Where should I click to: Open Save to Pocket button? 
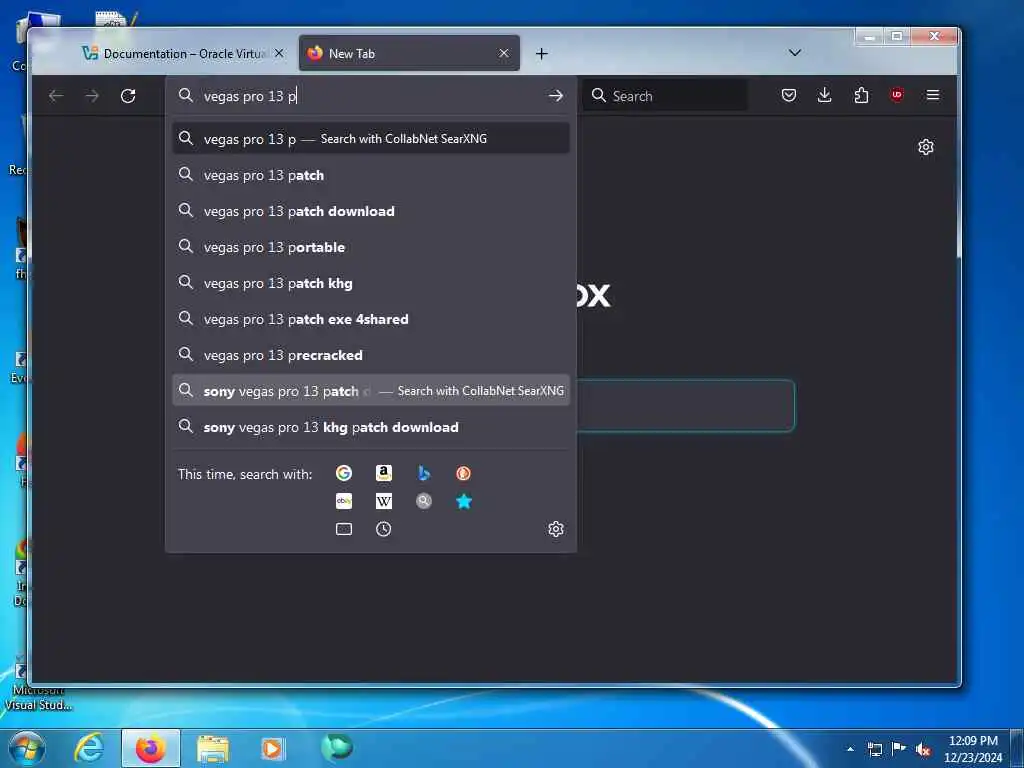coord(789,95)
